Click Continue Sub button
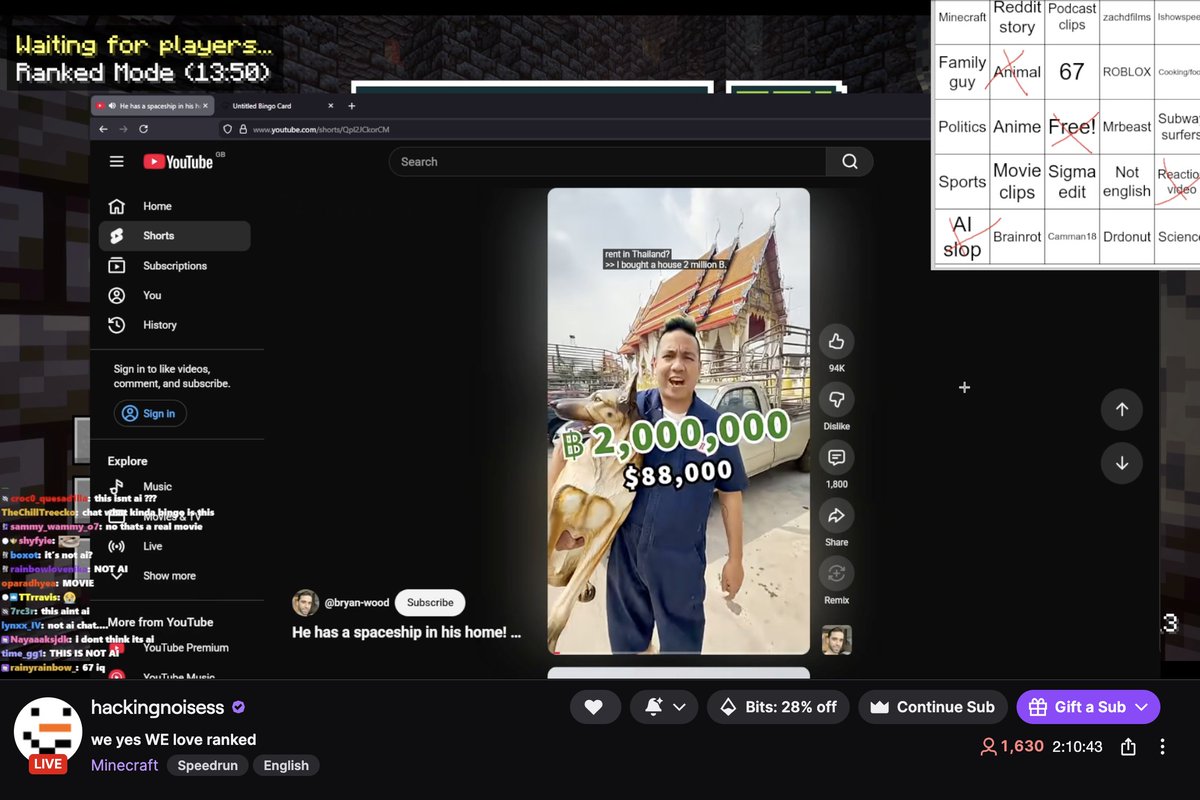 (x=933, y=707)
